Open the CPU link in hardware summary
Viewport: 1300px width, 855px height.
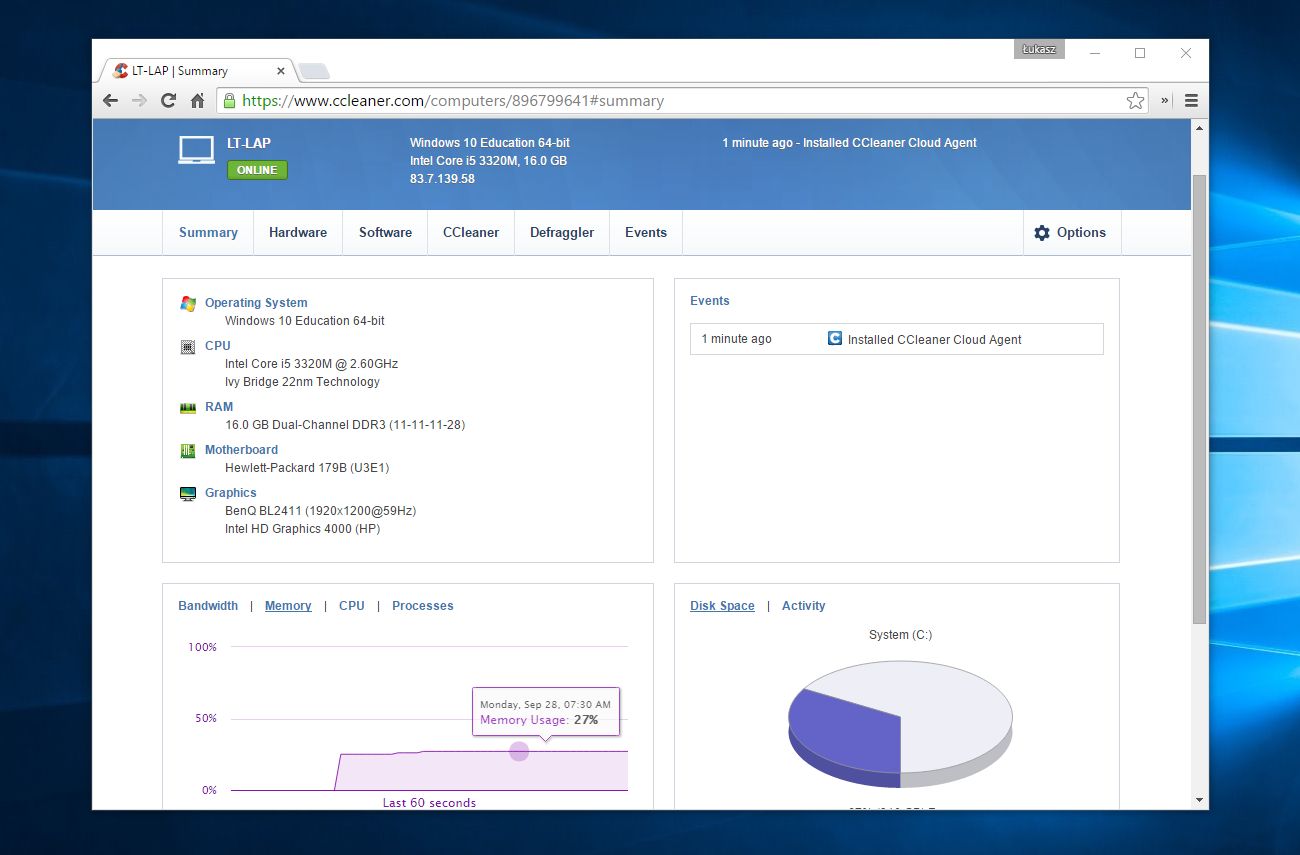pos(218,346)
